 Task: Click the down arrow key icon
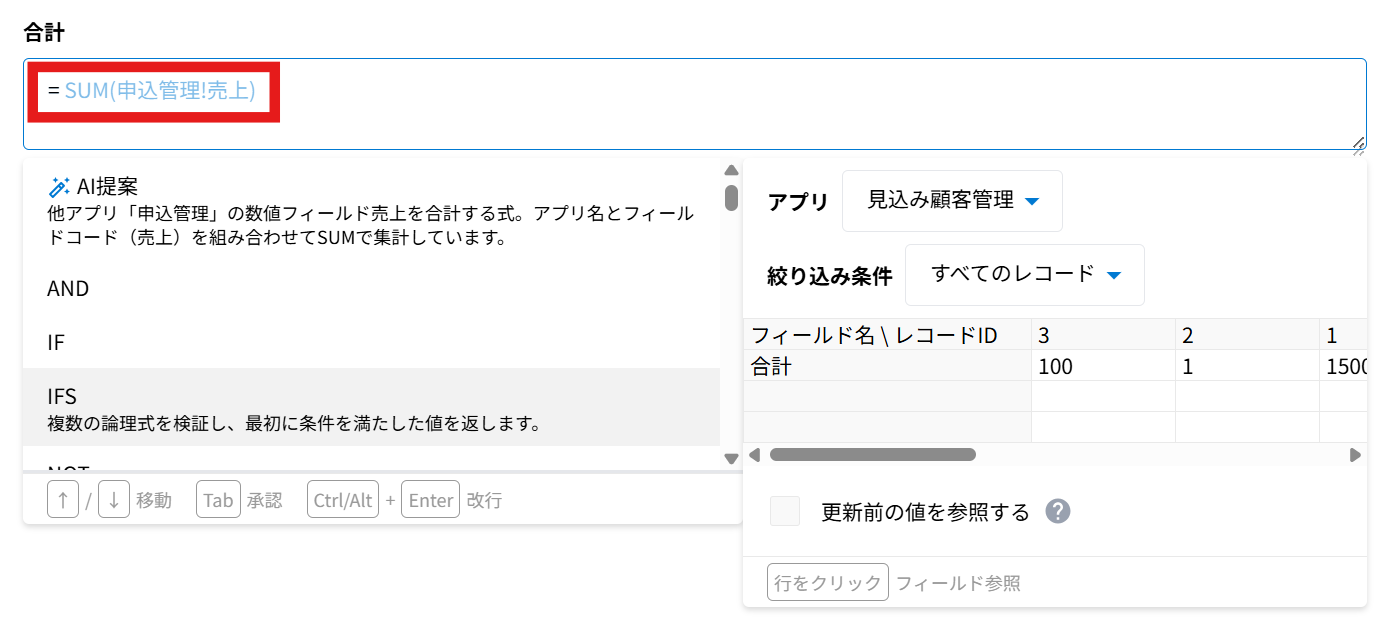[114, 500]
